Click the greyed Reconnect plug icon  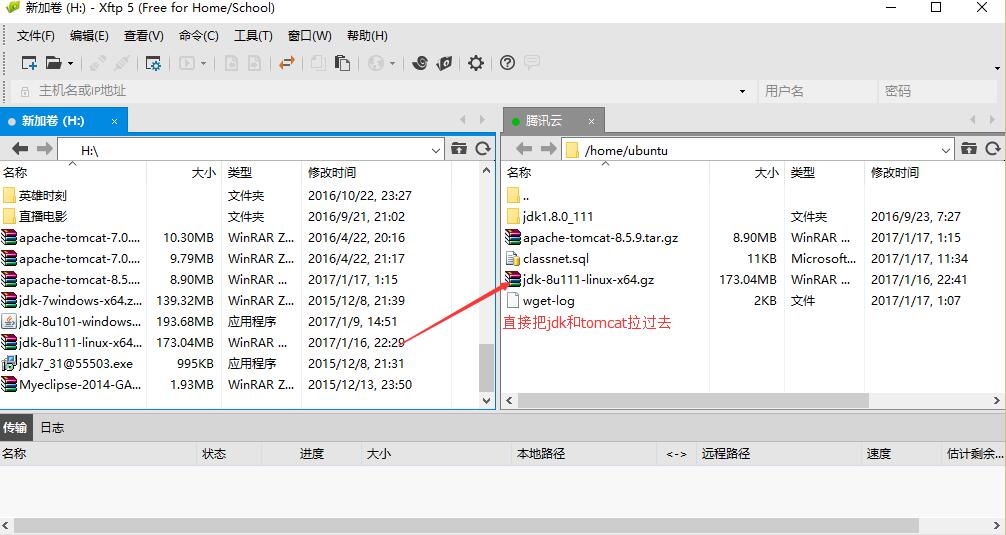[x=98, y=63]
